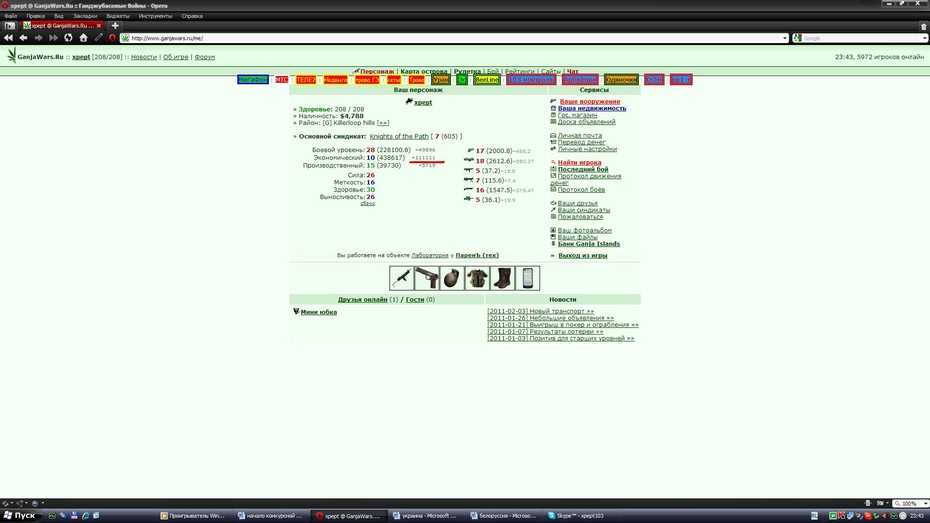Open the Справка menu
Image resolution: width=930 pixels, height=523 pixels.
pos(192,16)
